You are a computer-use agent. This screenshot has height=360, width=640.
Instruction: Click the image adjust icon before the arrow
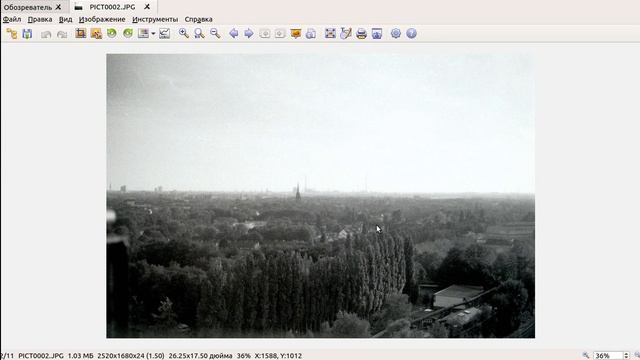143,33
